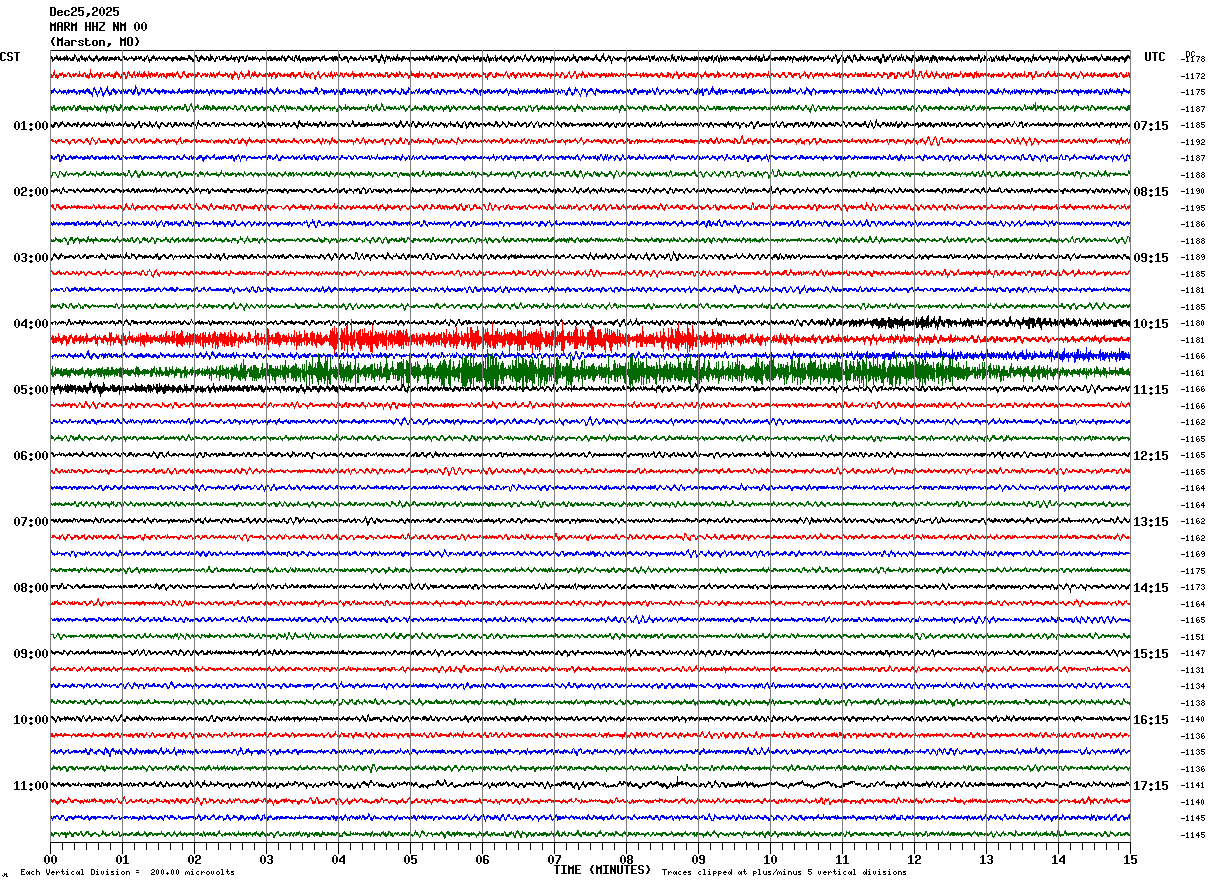1210x886 pixels.
Task: Select the DC offset value -1169
Action: tap(1193, 554)
